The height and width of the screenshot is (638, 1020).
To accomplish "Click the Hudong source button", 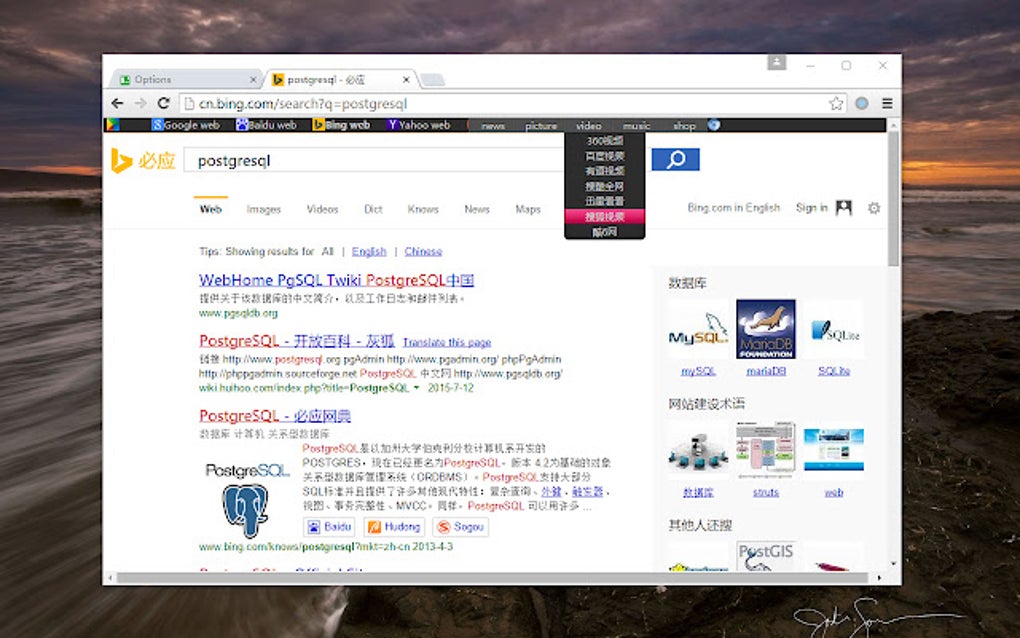I will (x=394, y=527).
